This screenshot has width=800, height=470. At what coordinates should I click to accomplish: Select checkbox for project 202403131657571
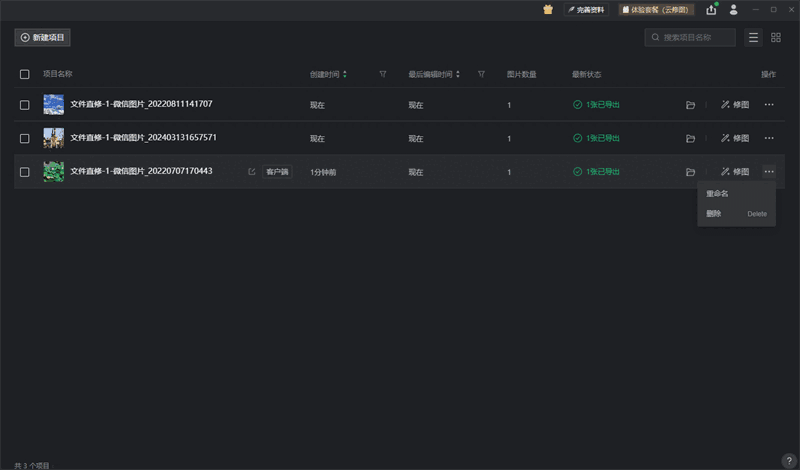coord(25,138)
